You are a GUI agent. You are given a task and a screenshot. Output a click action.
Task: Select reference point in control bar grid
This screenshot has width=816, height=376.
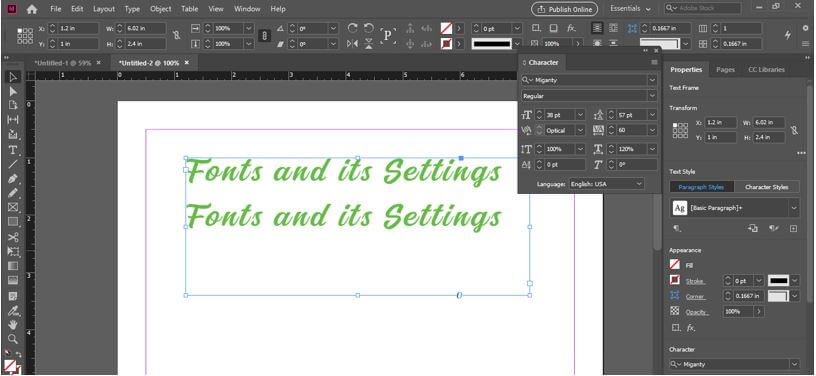[25, 36]
